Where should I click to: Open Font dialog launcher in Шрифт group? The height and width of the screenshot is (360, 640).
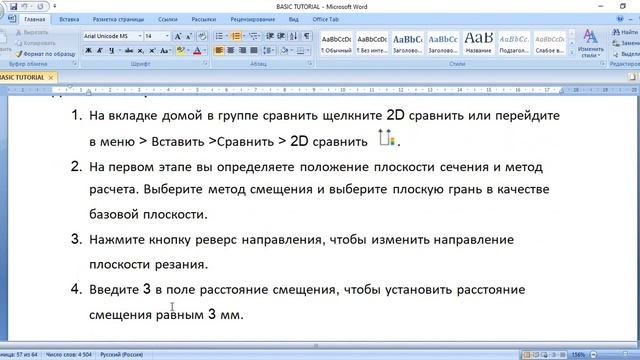(x=205, y=64)
